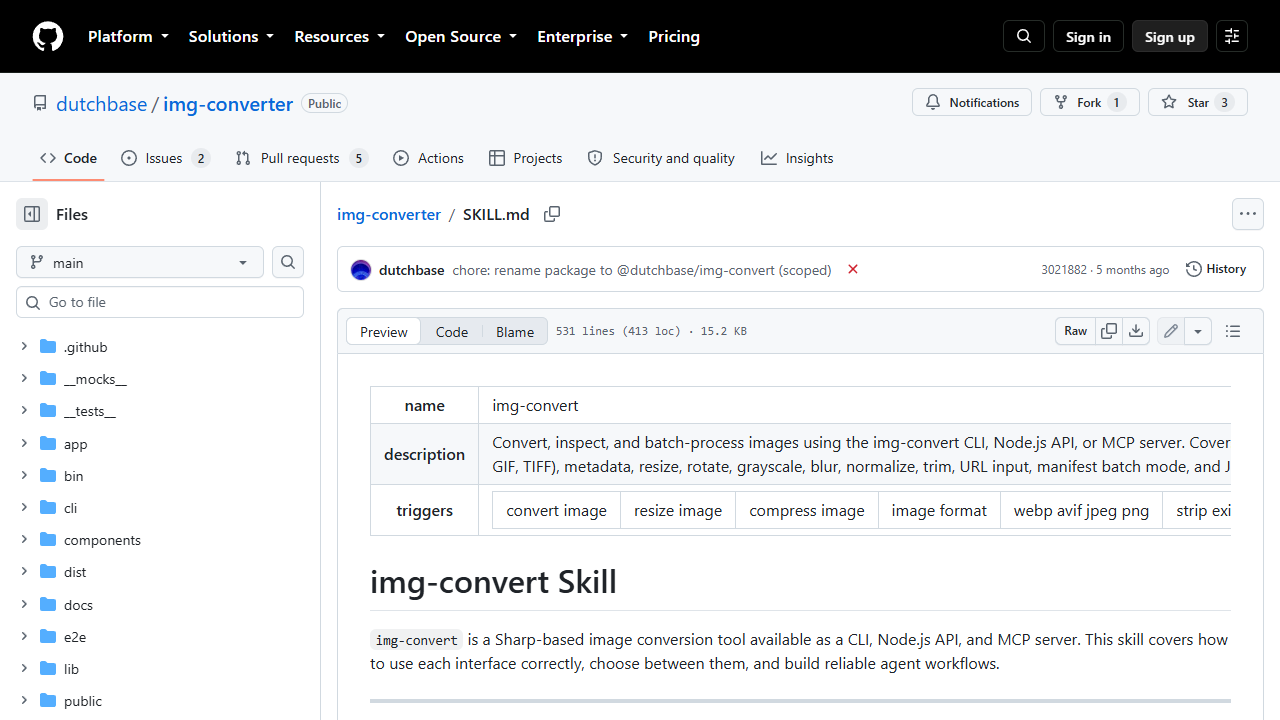This screenshot has height=720, width=1280.
Task: Star the img-converter repository
Action: [x=1198, y=102]
